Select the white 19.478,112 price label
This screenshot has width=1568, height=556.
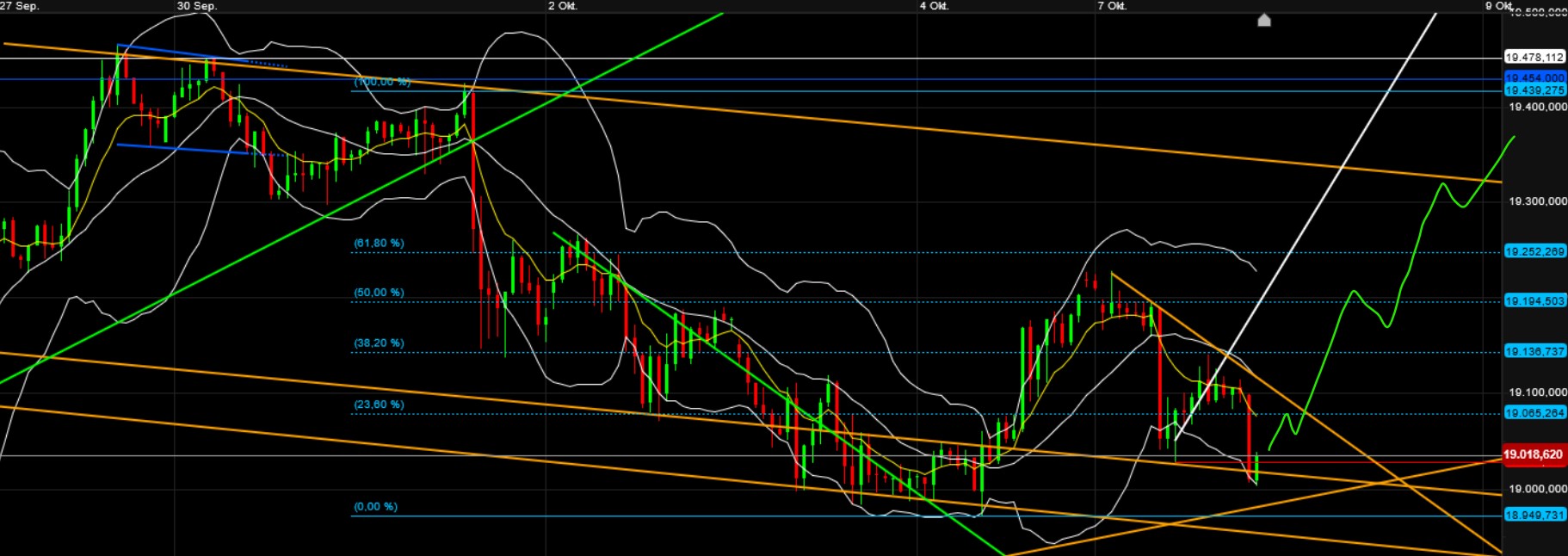(x=1534, y=57)
